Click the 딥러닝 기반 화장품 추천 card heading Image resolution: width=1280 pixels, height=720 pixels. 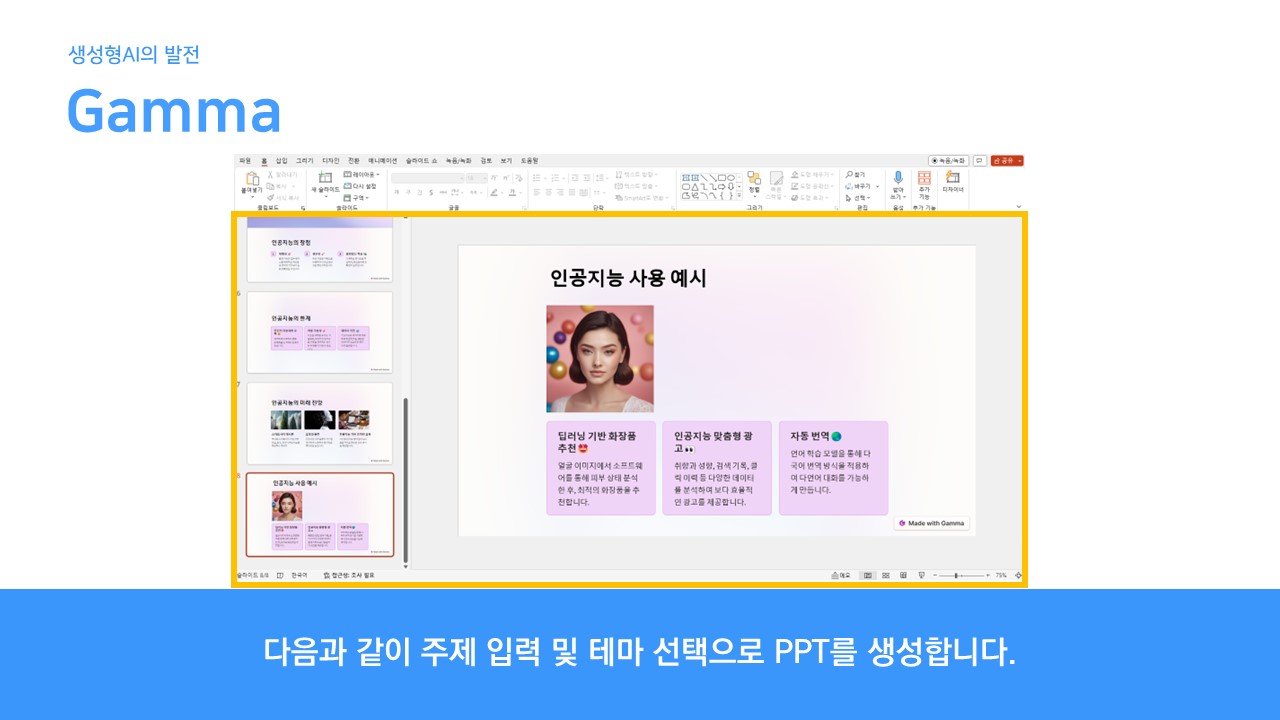click(598, 442)
